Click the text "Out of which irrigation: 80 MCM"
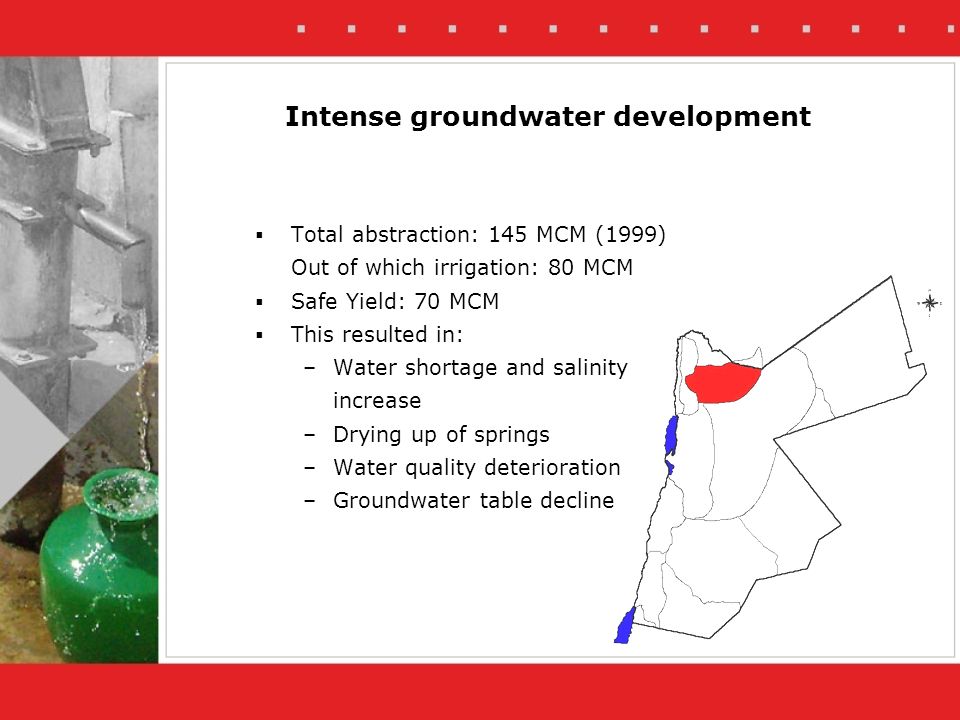Screen dimensions: 960x720 [462, 268]
